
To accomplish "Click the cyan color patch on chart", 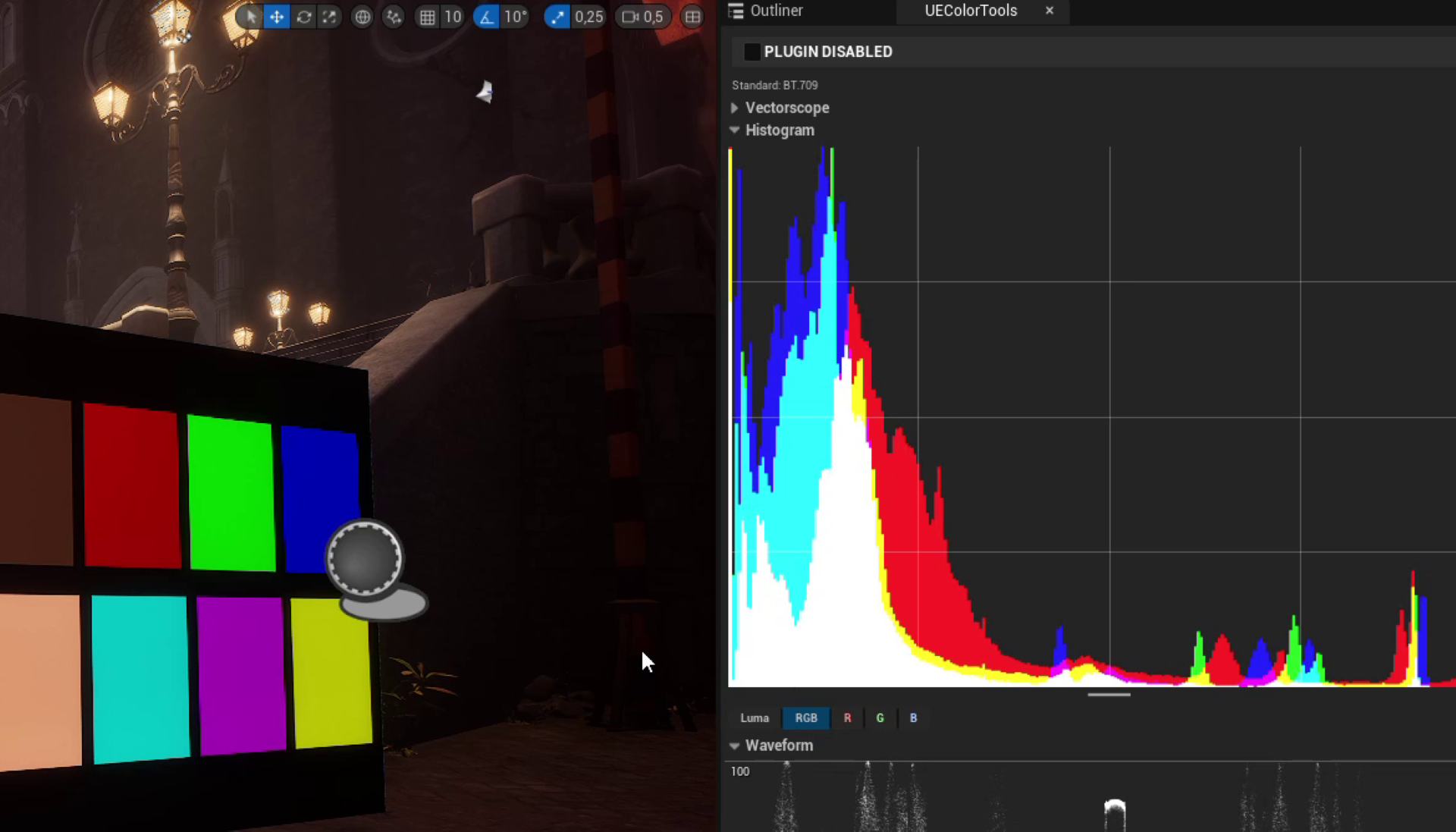I will (x=140, y=679).
